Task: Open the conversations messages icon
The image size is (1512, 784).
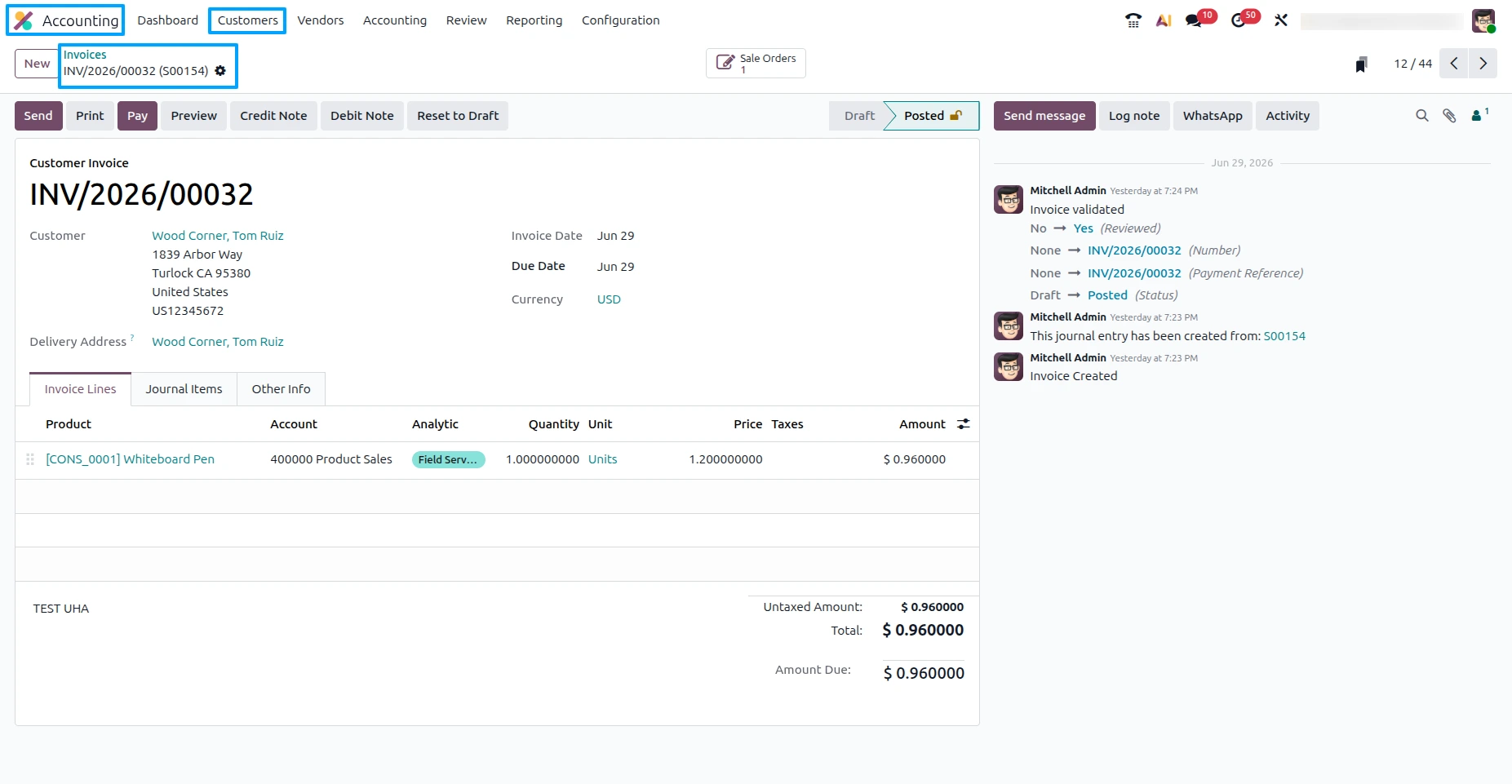Action: 1194,20
